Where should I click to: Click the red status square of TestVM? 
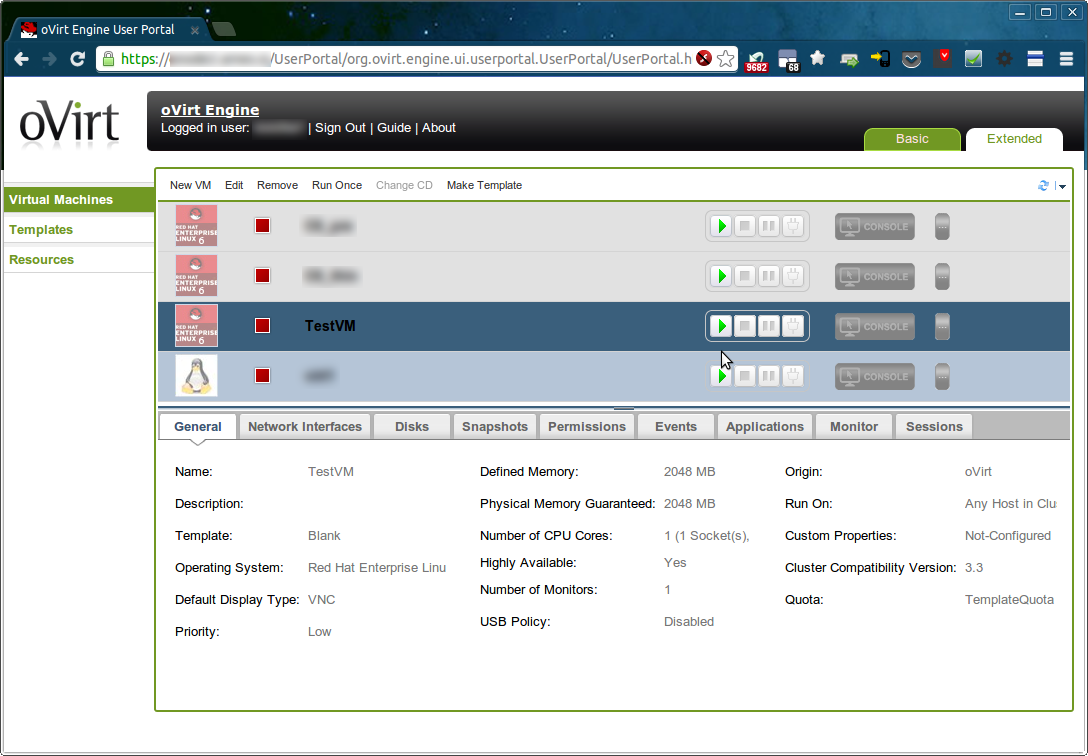point(262,326)
